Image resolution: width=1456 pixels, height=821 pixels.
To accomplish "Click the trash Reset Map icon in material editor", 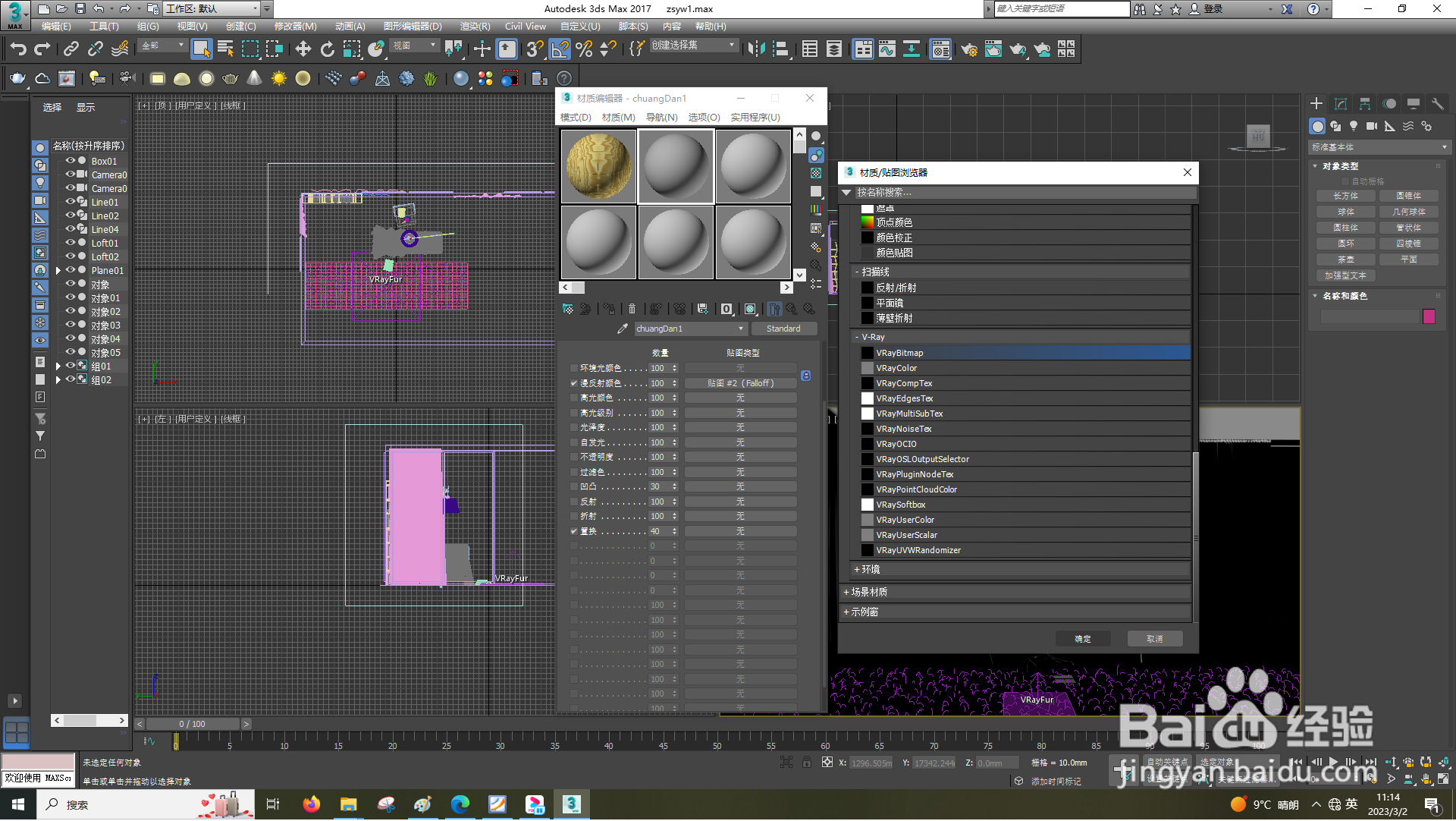I will click(x=632, y=309).
